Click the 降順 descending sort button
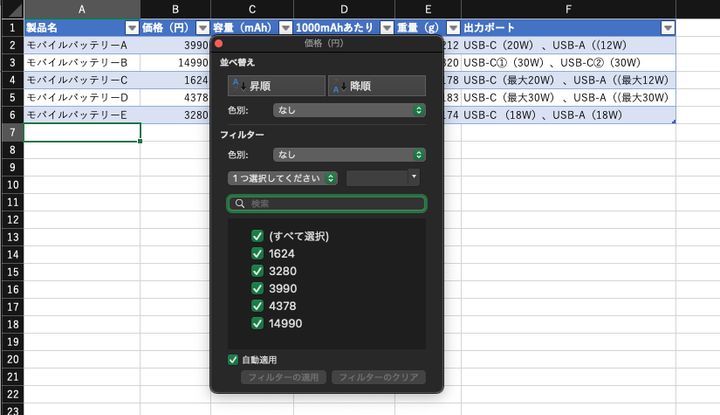720x415 pixels. pos(376,86)
